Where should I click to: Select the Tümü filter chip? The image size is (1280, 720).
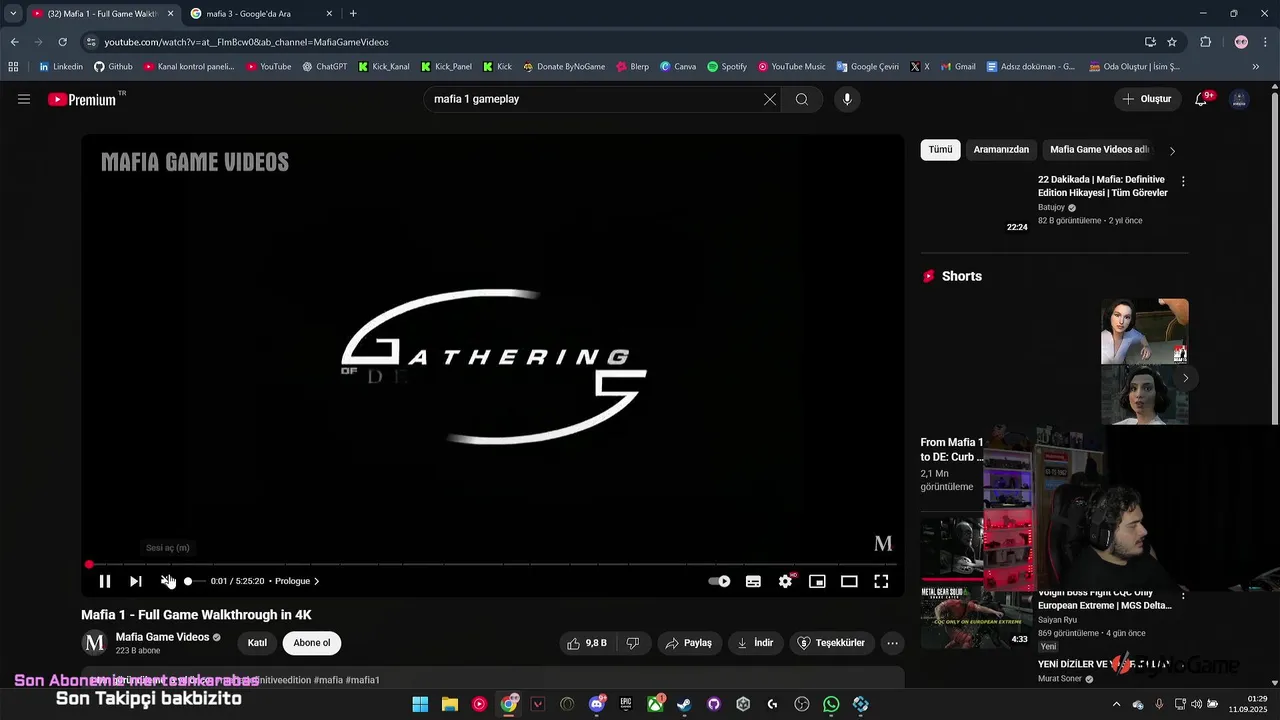(940, 150)
